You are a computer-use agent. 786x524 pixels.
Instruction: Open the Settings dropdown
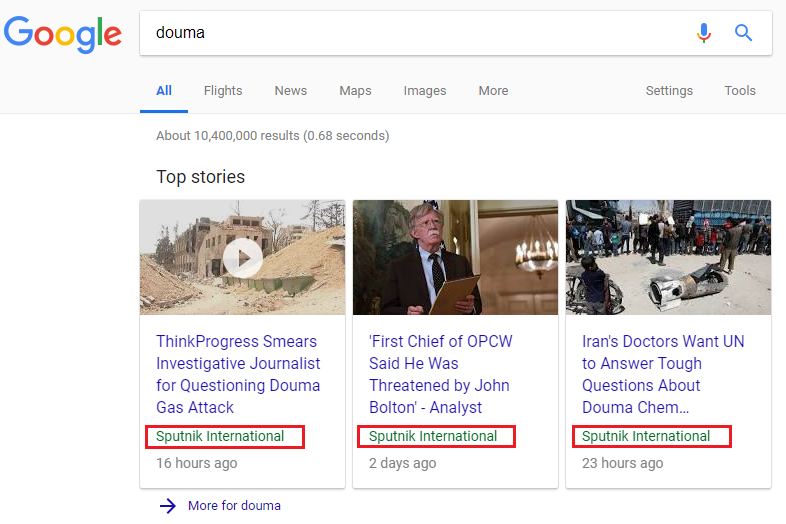pos(669,91)
